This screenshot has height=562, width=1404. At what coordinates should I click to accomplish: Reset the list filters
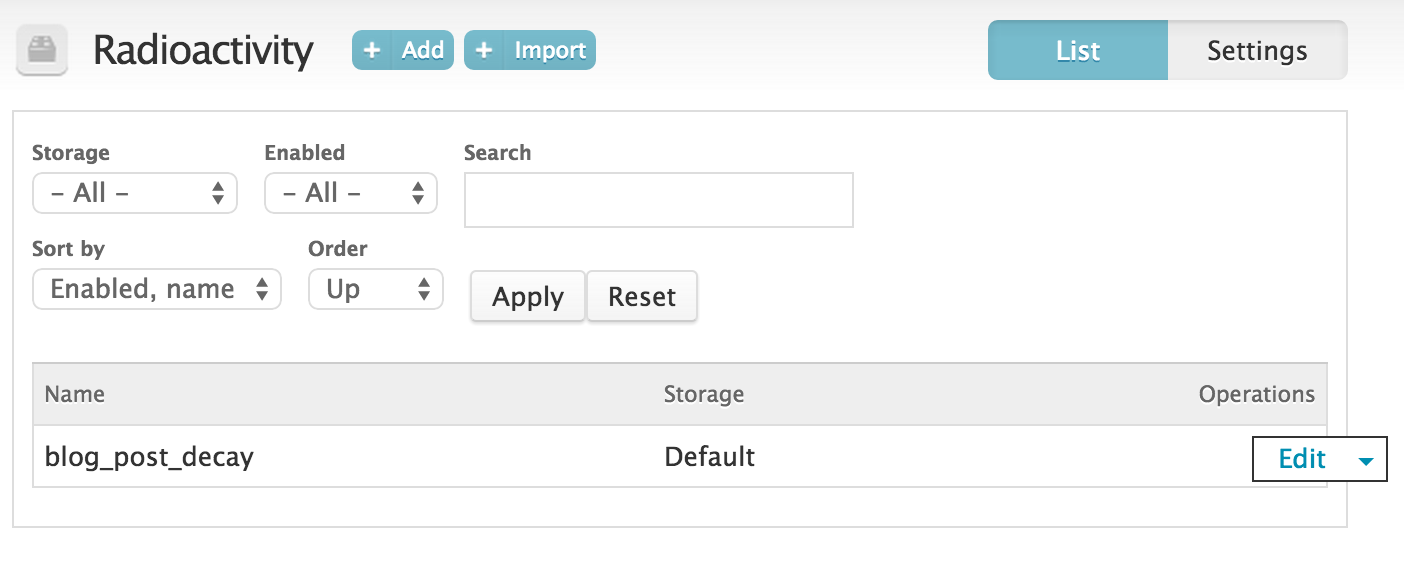pyautogui.click(x=642, y=297)
